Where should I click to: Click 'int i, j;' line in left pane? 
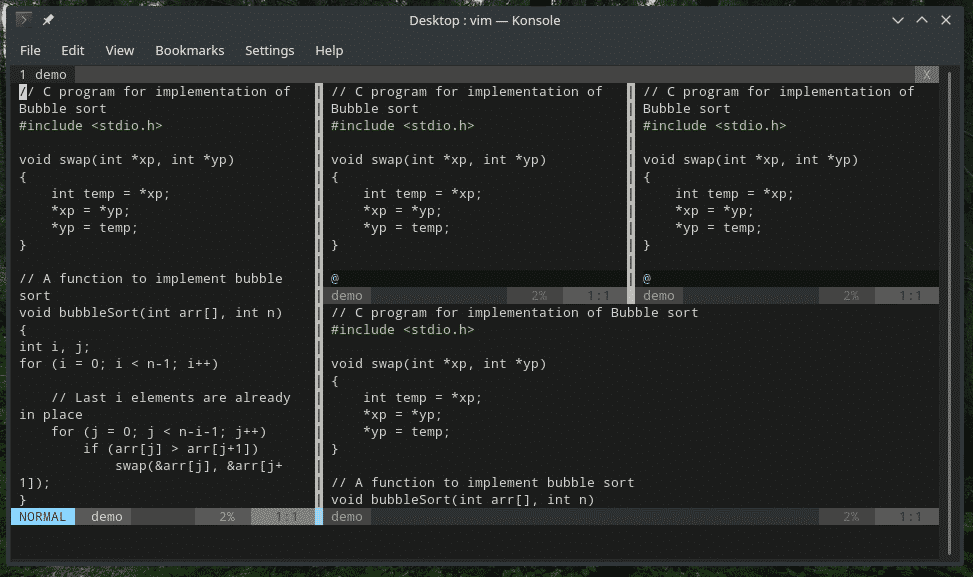tap(55, 347)
